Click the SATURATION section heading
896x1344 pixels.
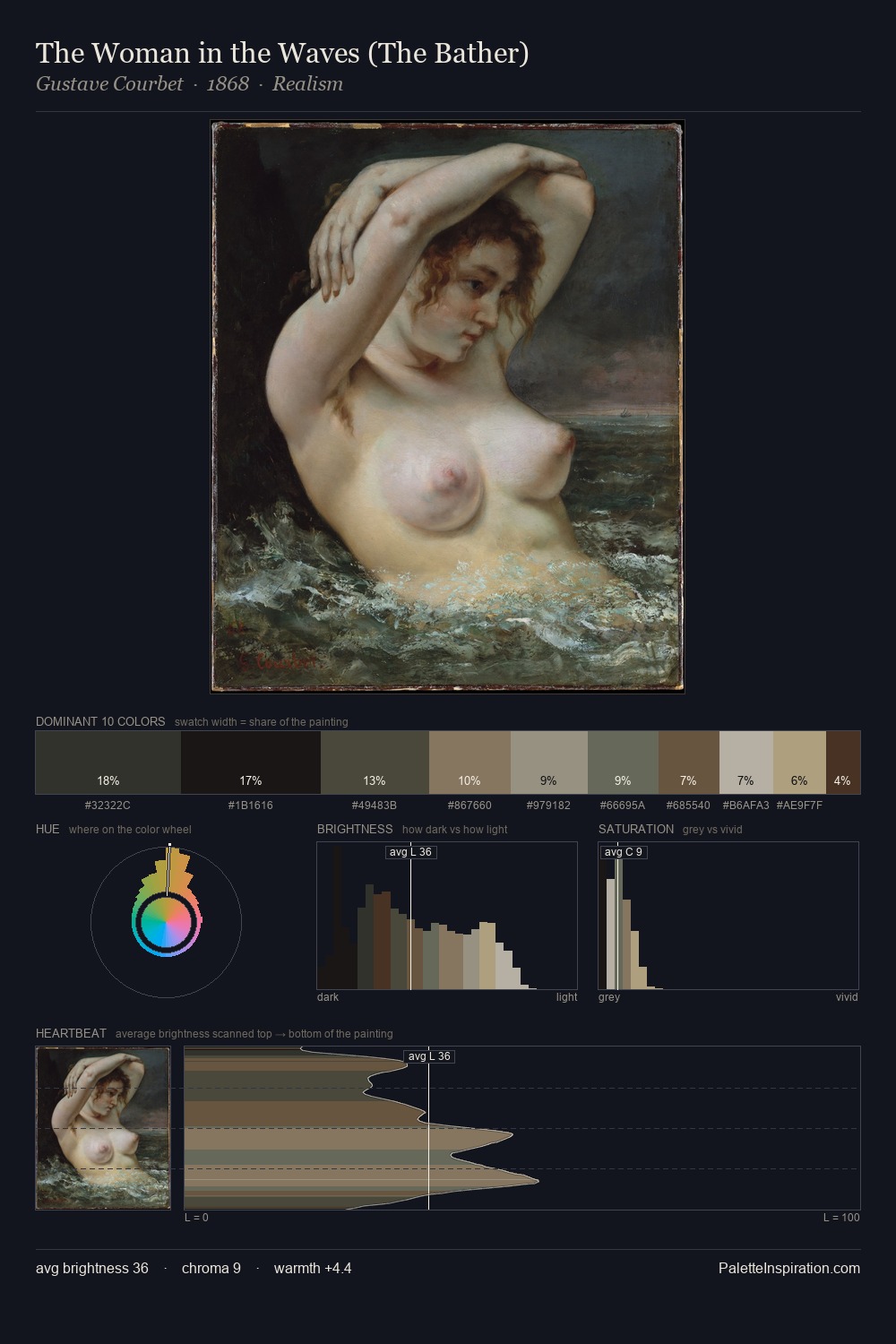pyautogui.click(x=636, y=829)
